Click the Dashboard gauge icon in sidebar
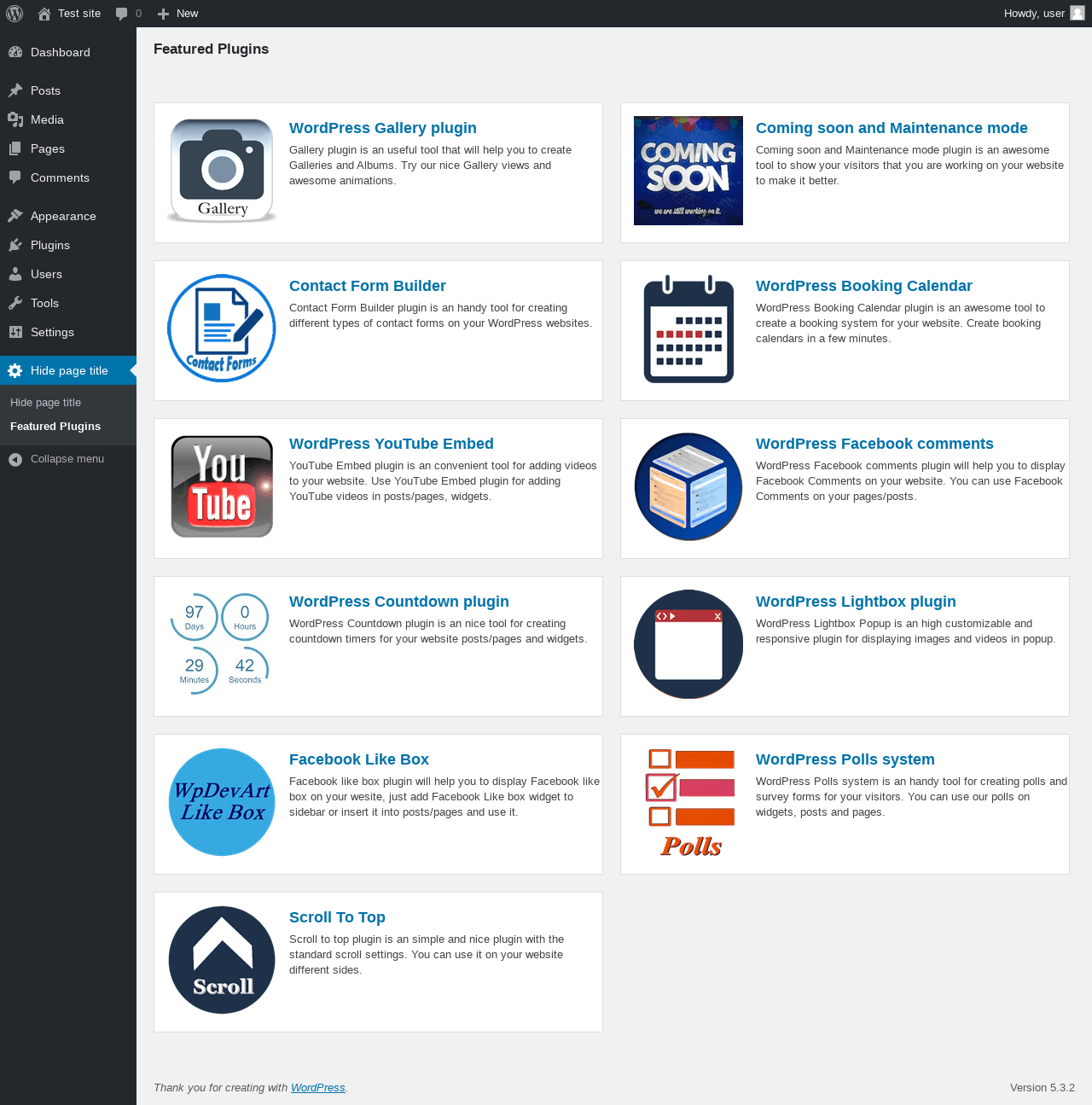Viewport: 1092px width, 1105px height. coord(15,52)
